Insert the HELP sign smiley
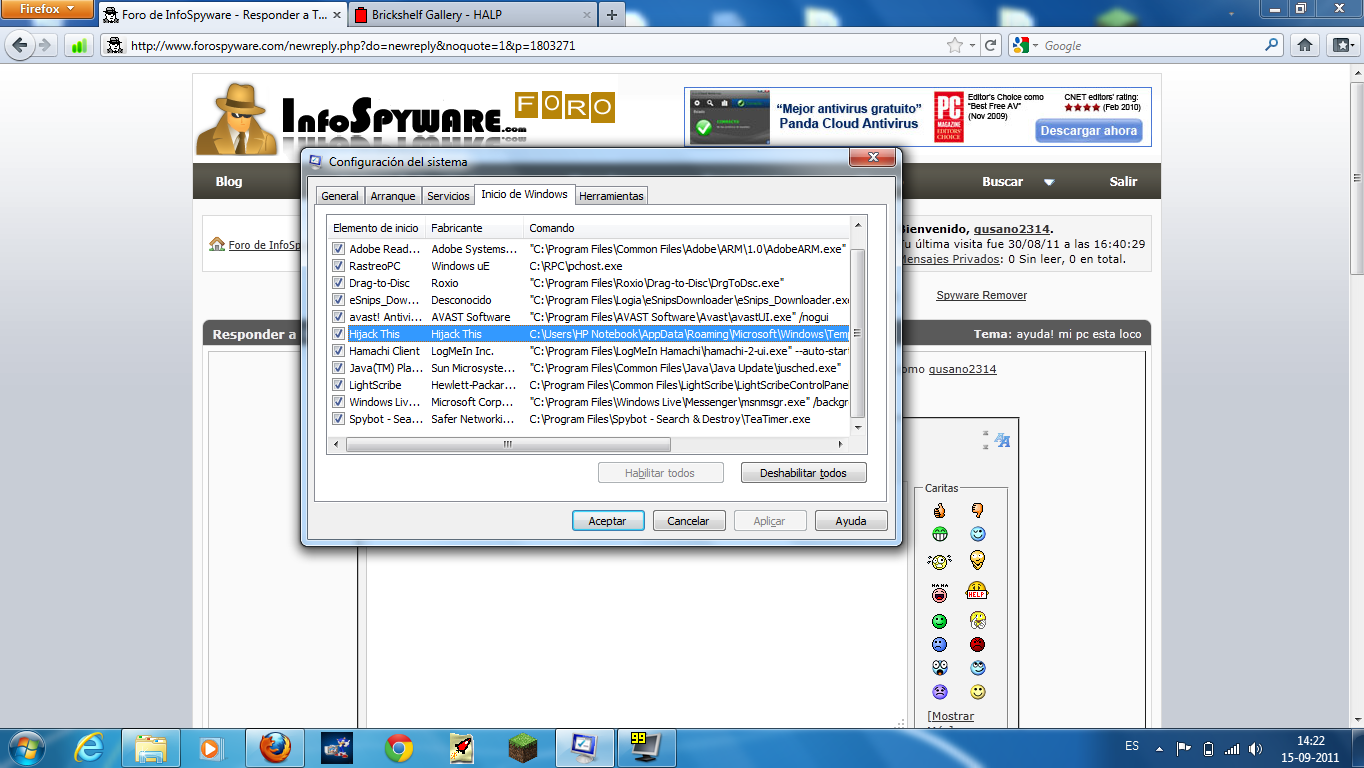 coord(977,592)
